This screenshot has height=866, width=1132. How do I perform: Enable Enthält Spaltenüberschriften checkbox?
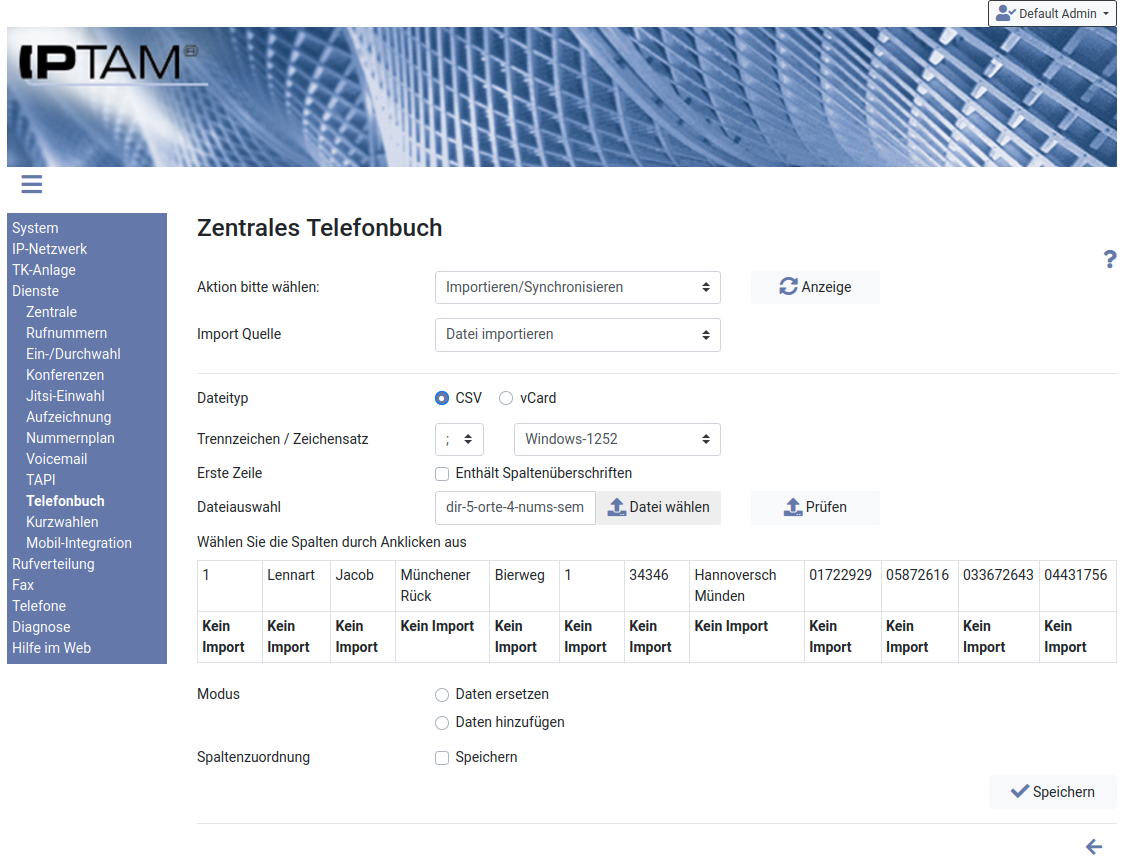pos(442,474)
